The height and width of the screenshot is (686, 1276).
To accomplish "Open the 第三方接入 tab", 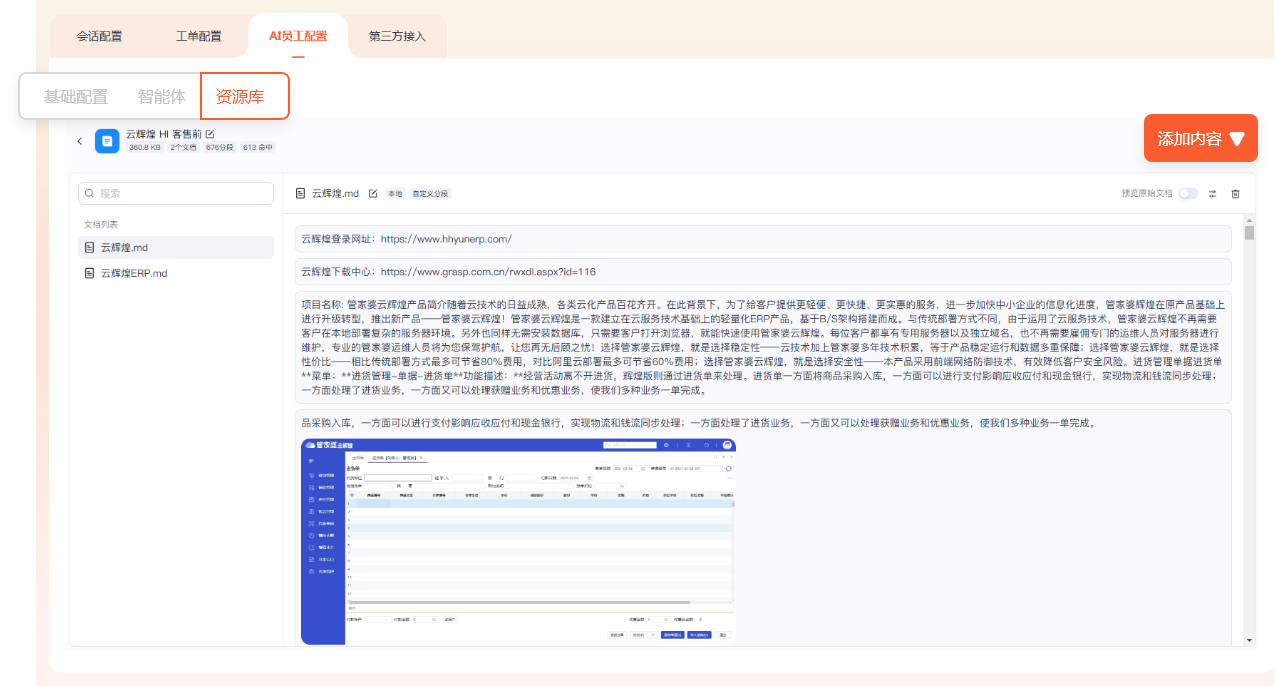I will pos(397,36).
